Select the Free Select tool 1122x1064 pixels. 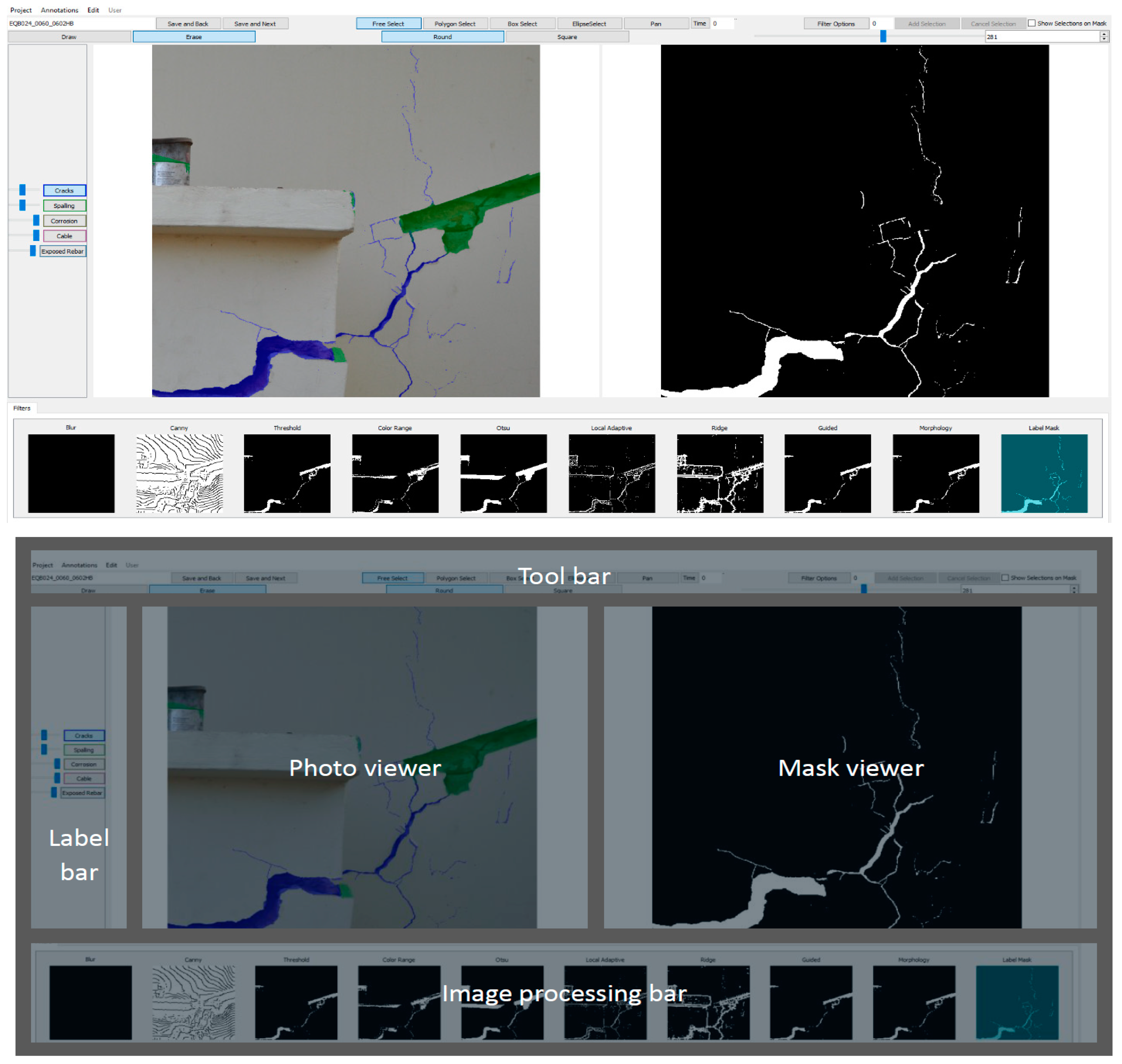point(388,24)
